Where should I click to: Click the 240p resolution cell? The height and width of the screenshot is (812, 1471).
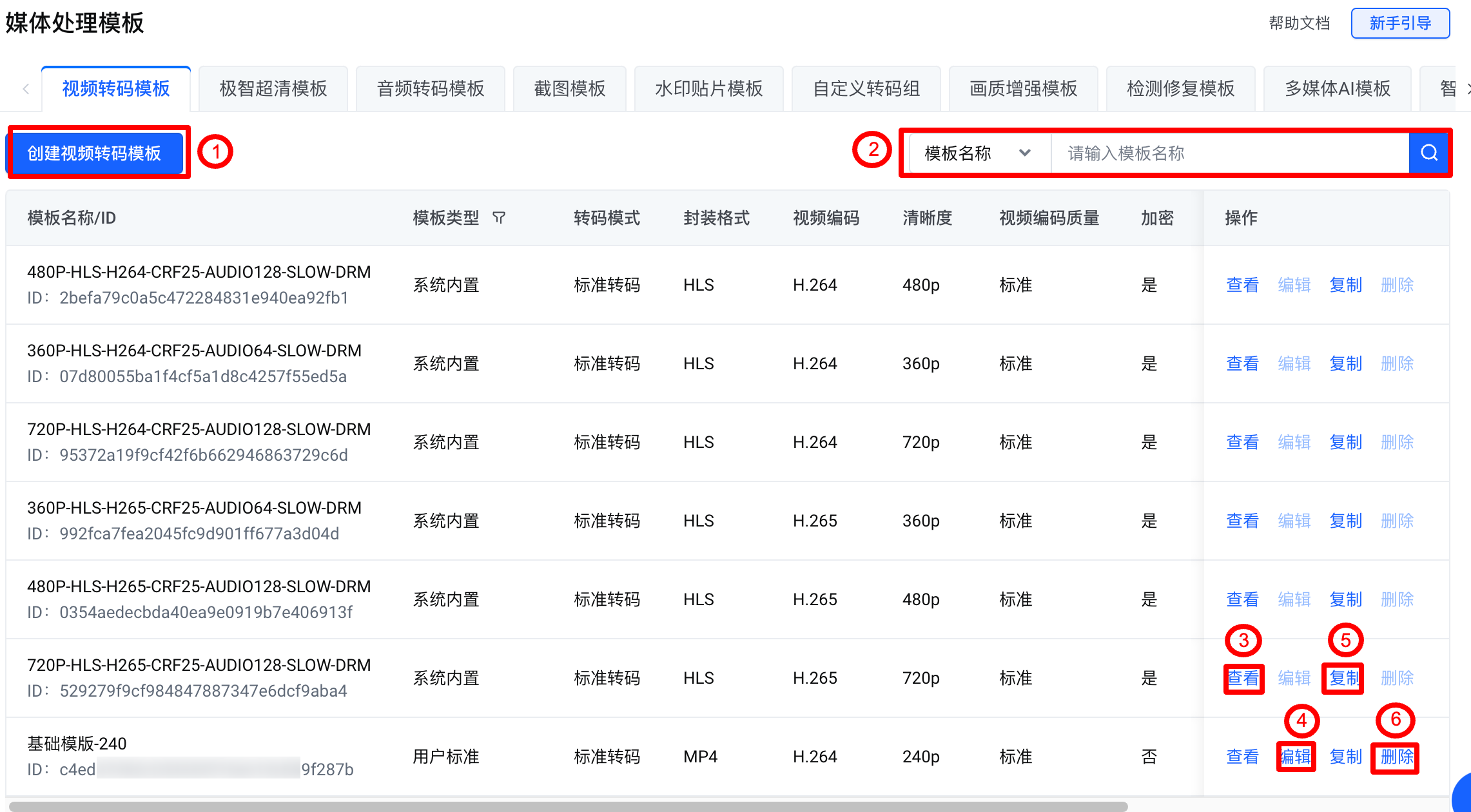pyautogui.click(x=921, y=757)
